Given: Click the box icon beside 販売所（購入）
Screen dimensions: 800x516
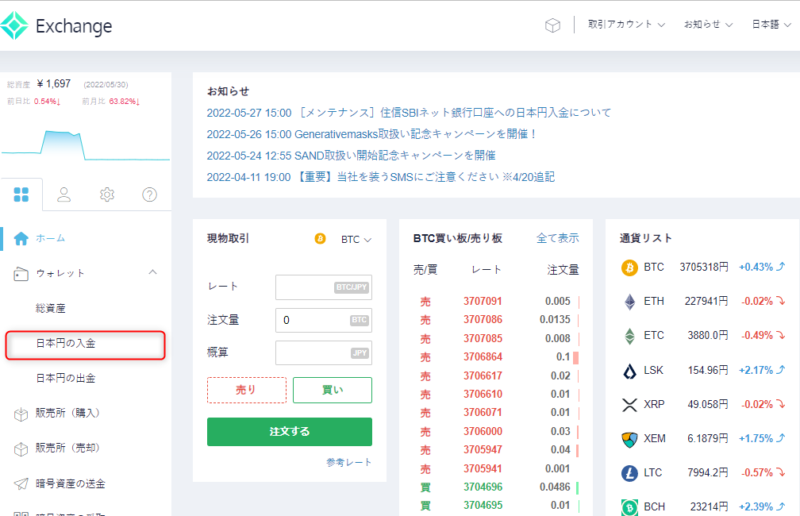Looking at the screenshot, I should point(21,414).
